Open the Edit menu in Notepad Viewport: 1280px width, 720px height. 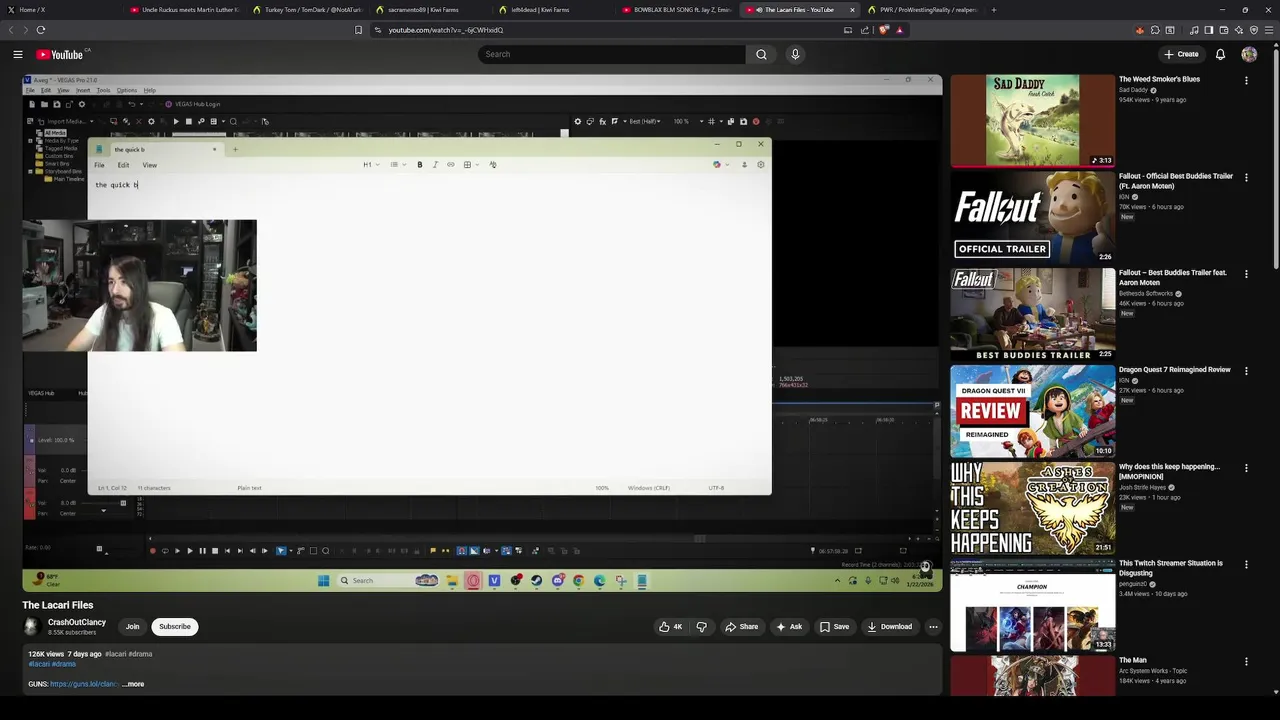tap(123, 165)
